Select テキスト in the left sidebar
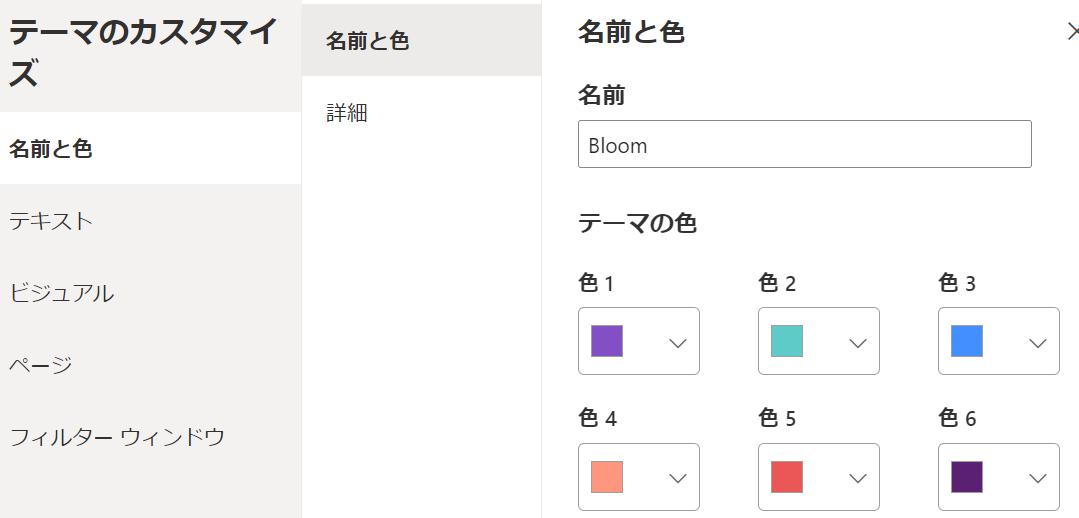Viewport: 1079px width, 518px height. 51,221
